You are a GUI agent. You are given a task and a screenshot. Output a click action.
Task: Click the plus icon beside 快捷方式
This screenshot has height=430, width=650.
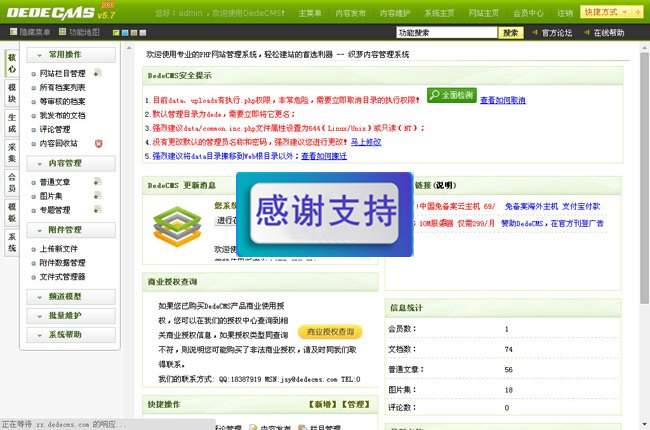[x=638, y=12]
